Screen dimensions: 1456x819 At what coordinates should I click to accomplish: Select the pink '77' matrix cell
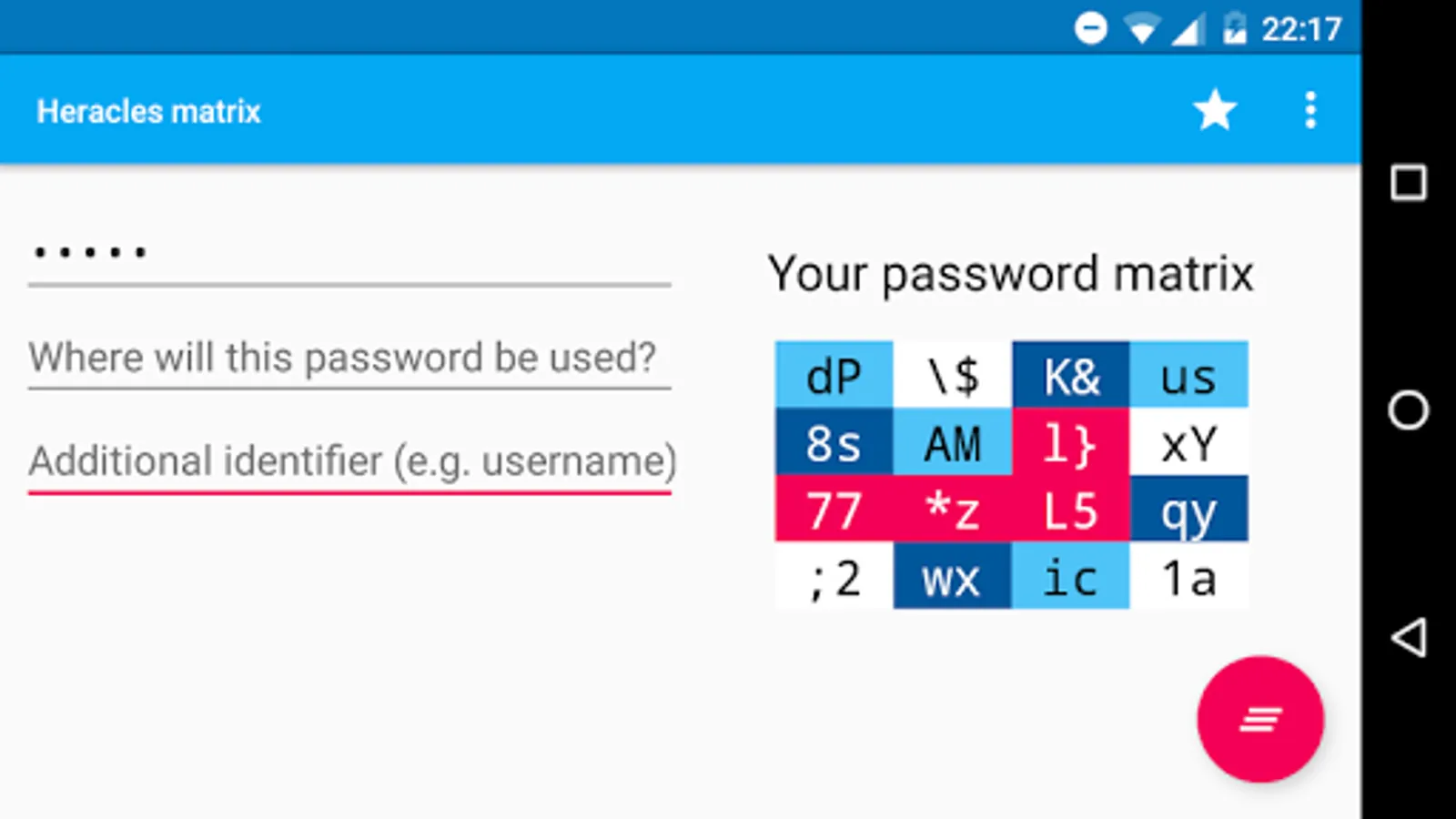pyautogui.click(x=834, y=509)
